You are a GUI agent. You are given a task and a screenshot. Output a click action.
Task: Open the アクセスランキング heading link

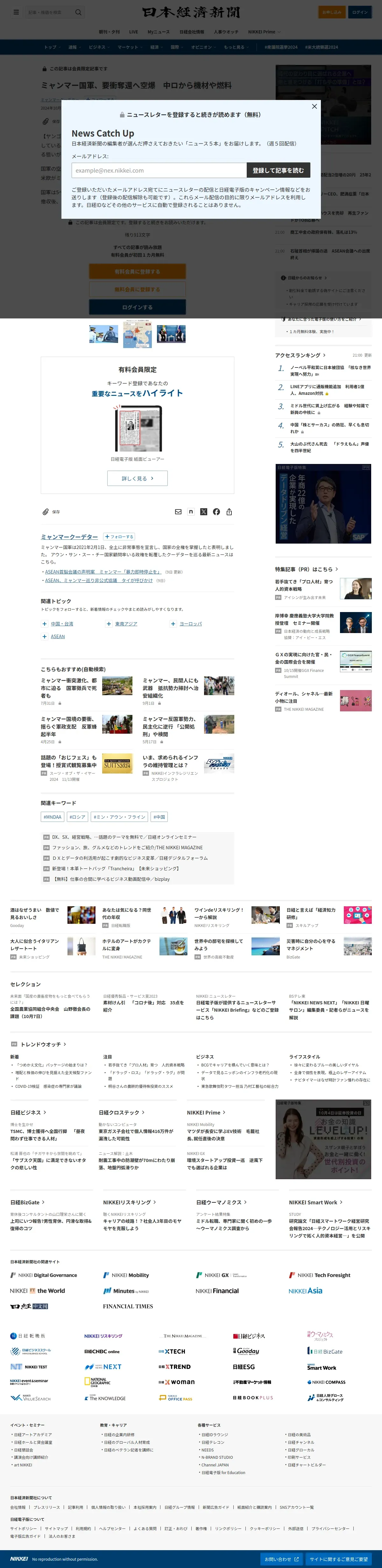(x=300, y=355)
